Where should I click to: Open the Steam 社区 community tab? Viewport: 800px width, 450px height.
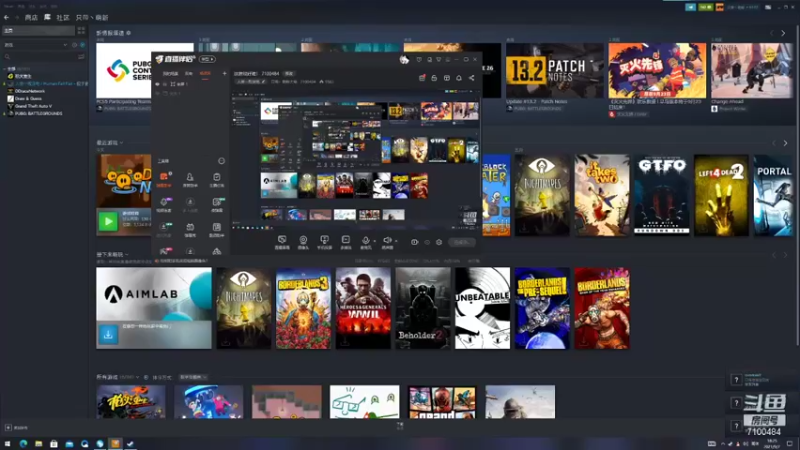pos(63,17)
